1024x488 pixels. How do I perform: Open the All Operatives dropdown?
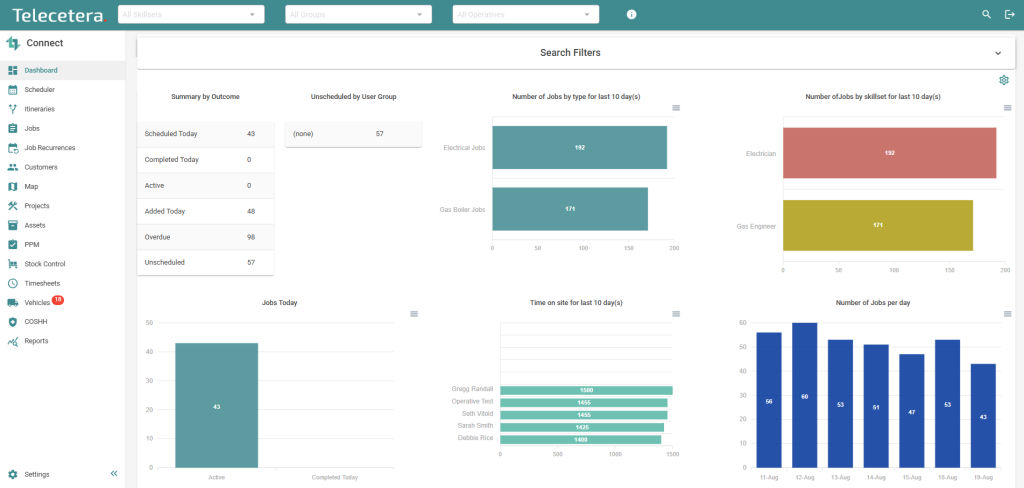[x=526, y=14]
